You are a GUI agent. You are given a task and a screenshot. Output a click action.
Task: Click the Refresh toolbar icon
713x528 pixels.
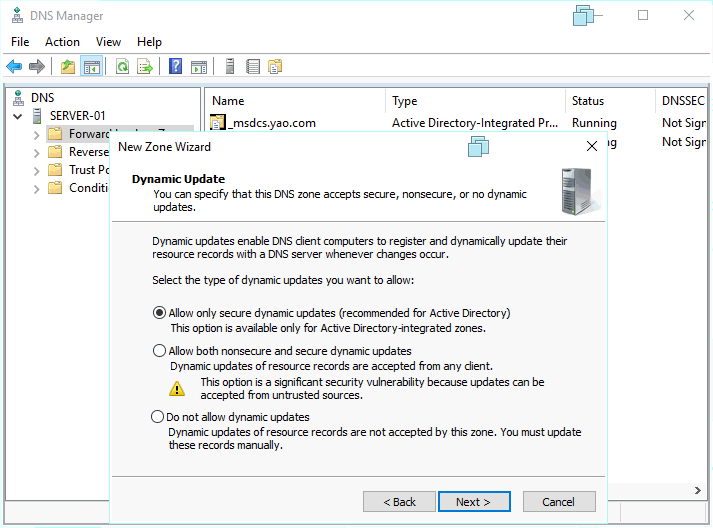122,67
